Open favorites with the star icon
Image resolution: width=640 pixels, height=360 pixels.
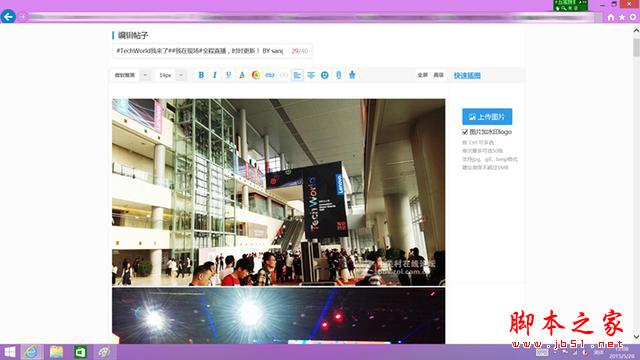[x=622, y=17]
